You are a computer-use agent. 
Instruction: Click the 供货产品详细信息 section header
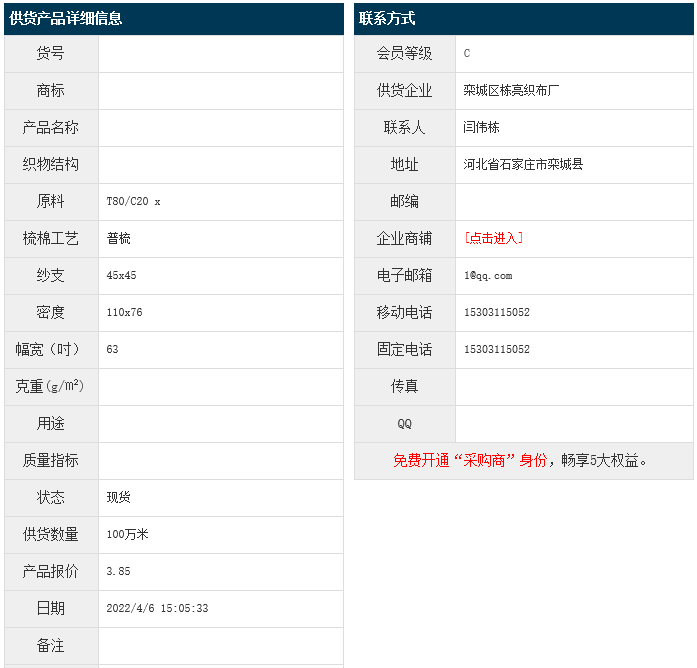pyautogui.click(x=66, y=18)
